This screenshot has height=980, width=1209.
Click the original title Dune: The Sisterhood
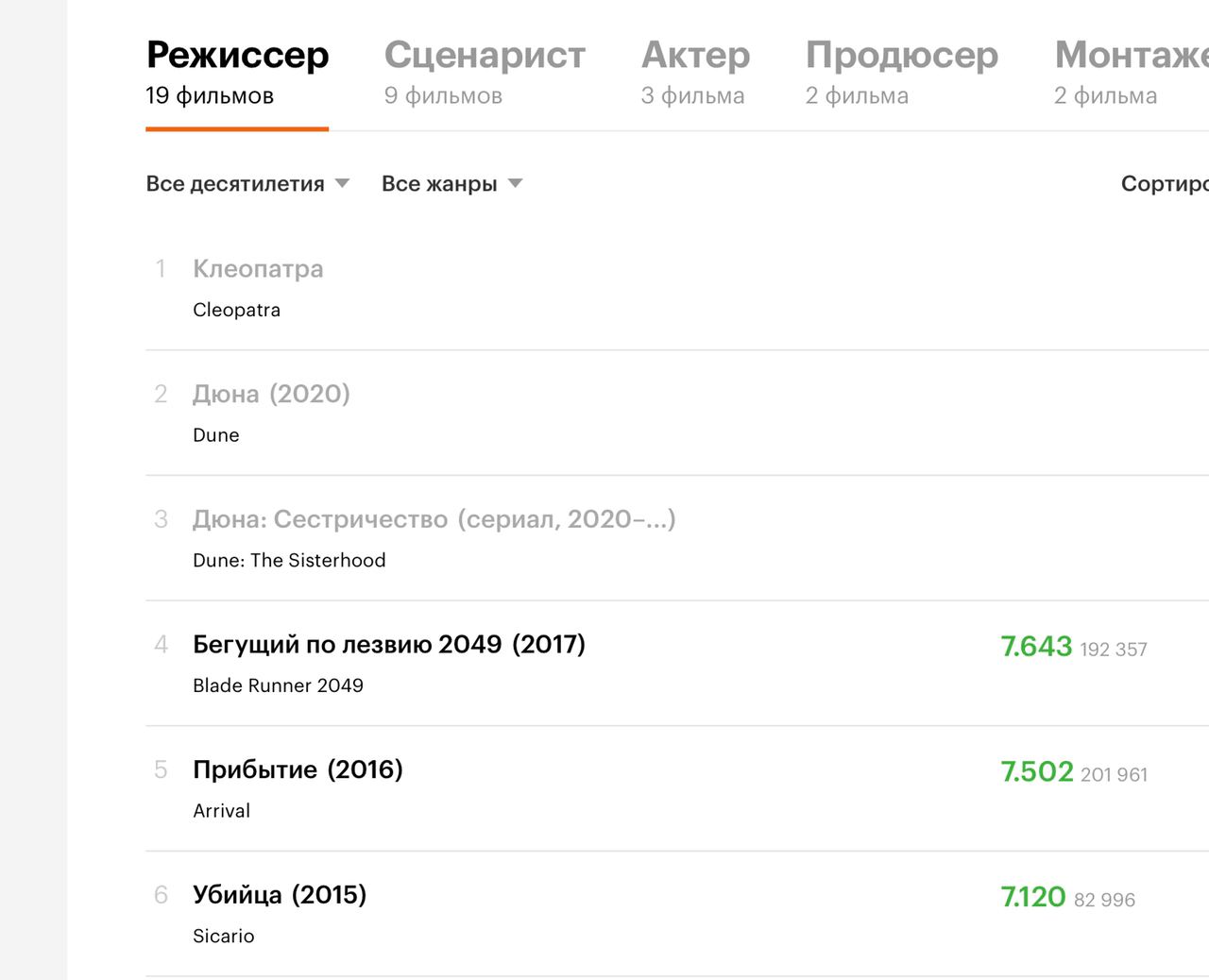coord(289,560)
